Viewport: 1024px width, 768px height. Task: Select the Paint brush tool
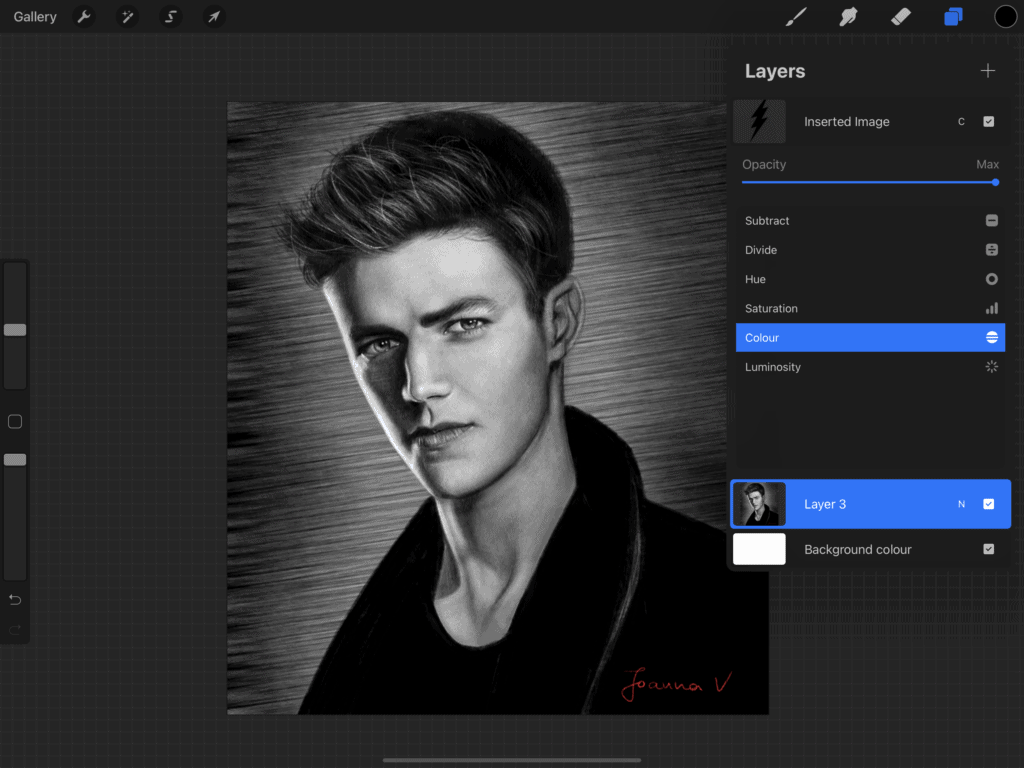(796, 17)
